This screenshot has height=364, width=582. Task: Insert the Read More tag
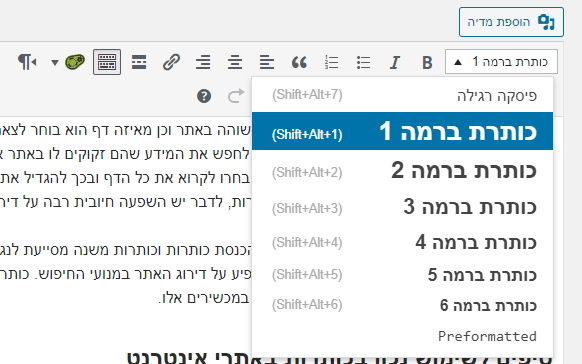coord(139,62)
